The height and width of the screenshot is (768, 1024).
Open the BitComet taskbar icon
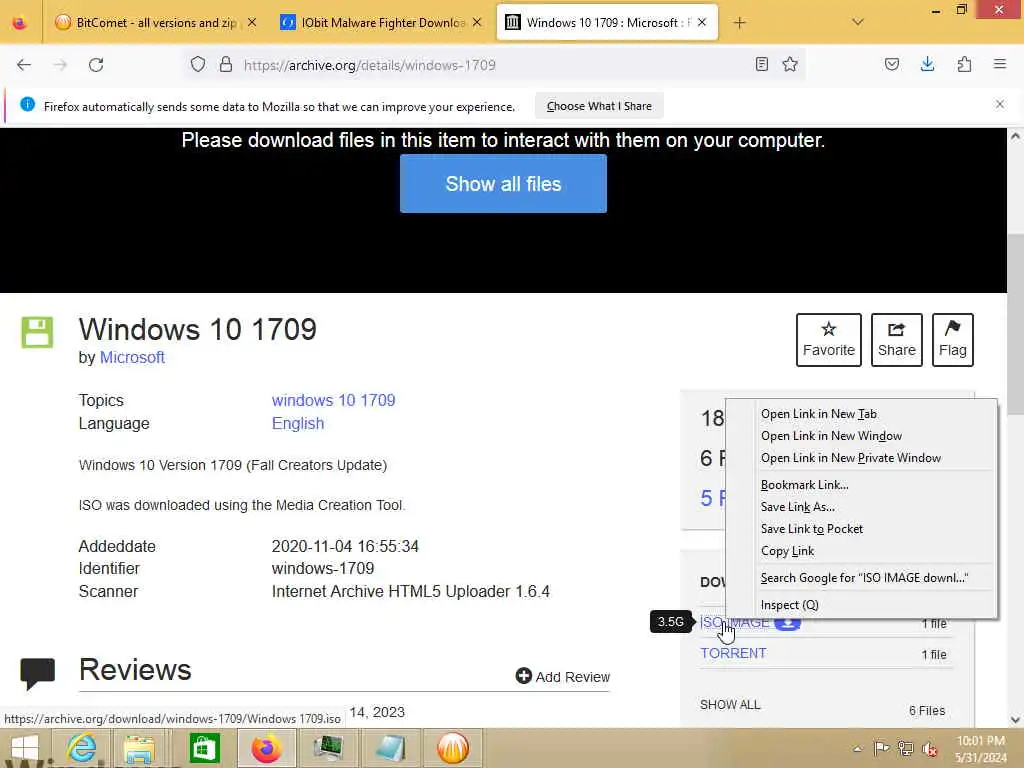[x=453, y=748]
